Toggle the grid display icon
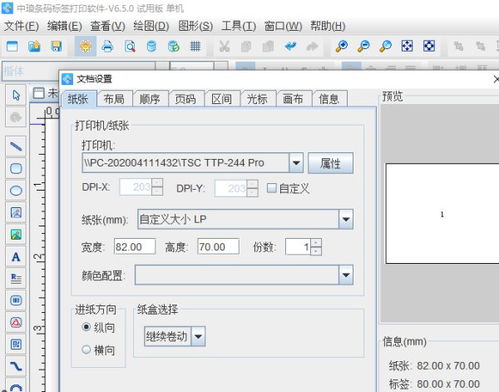The height and width of the screenshot is (392, 499). [x=195, y=46]
